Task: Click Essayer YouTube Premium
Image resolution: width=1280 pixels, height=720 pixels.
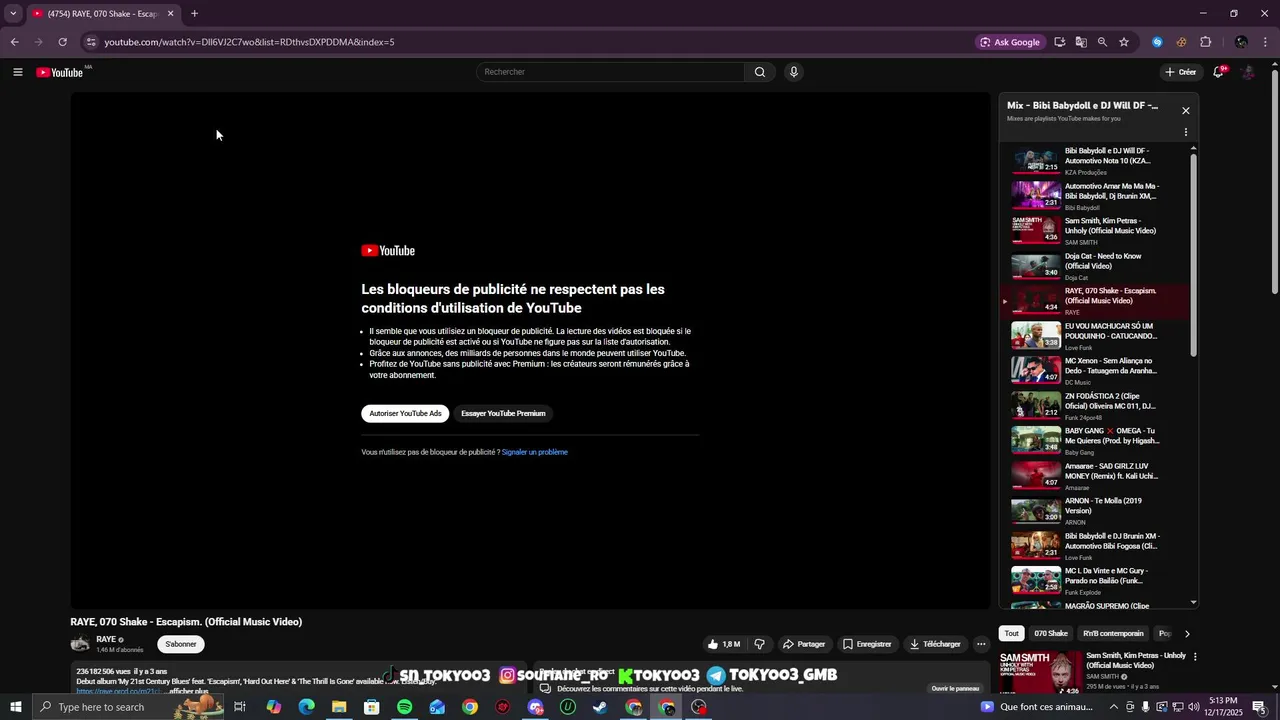Action: pos(503,413)
